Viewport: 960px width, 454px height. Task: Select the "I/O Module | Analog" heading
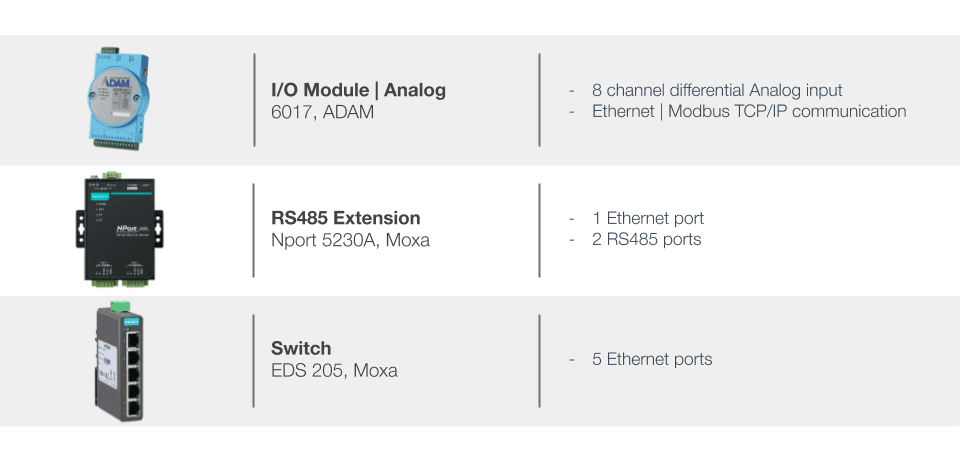point(358,90)
